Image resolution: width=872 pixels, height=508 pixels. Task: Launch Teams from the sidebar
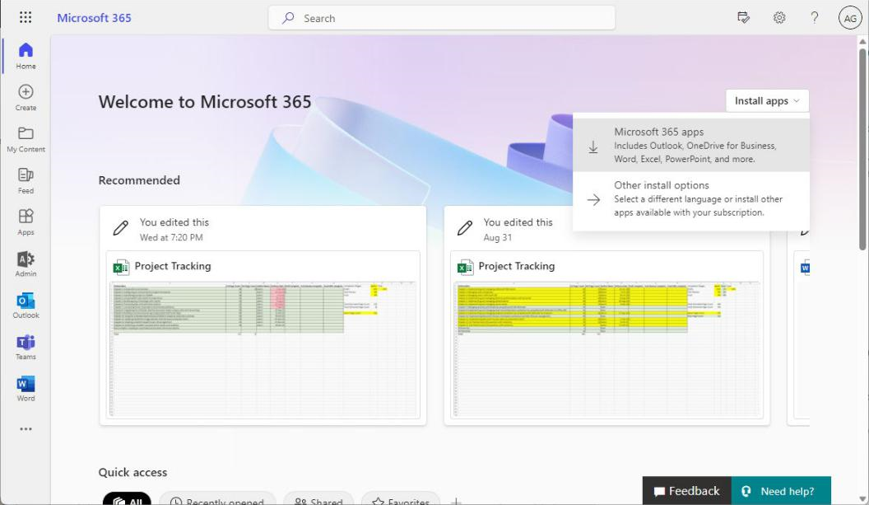tap(26, 347)
